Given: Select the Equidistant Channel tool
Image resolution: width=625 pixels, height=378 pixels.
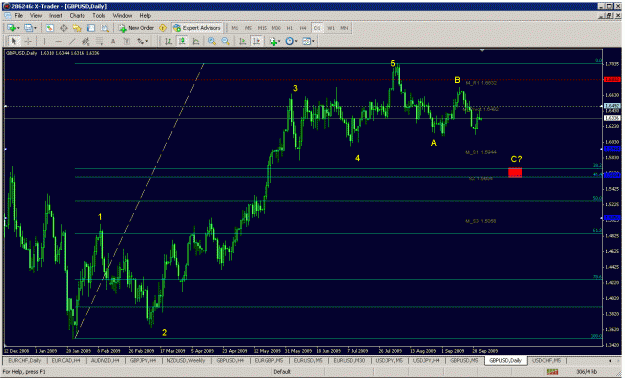Looking at the screenshot, I should (86, 41).
